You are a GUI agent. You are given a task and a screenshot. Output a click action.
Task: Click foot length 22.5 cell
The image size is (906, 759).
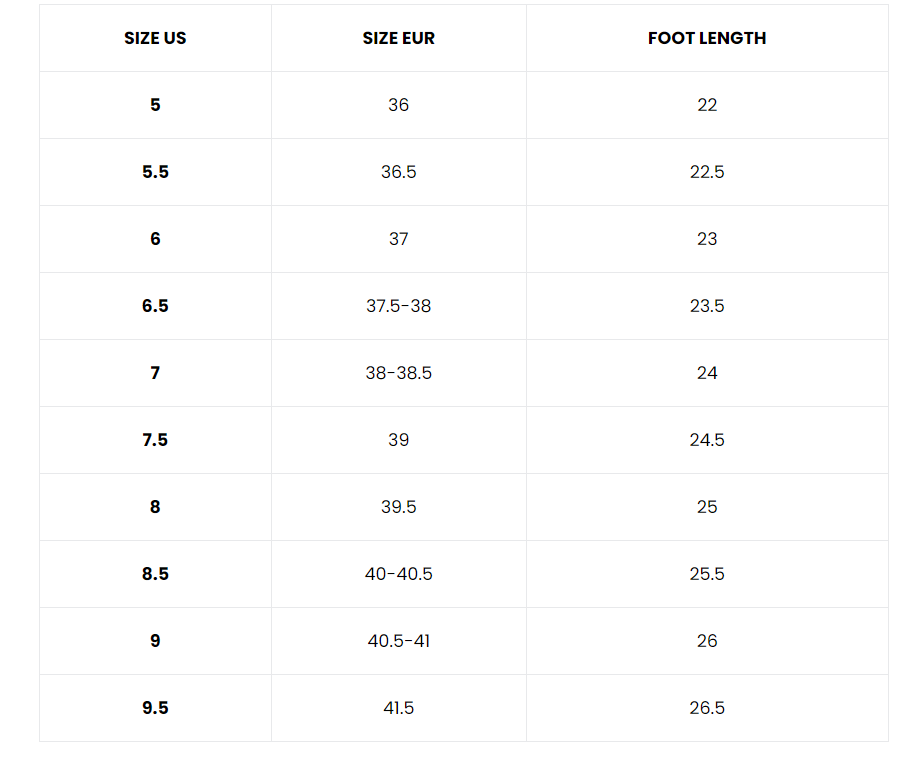click(707, 172)
